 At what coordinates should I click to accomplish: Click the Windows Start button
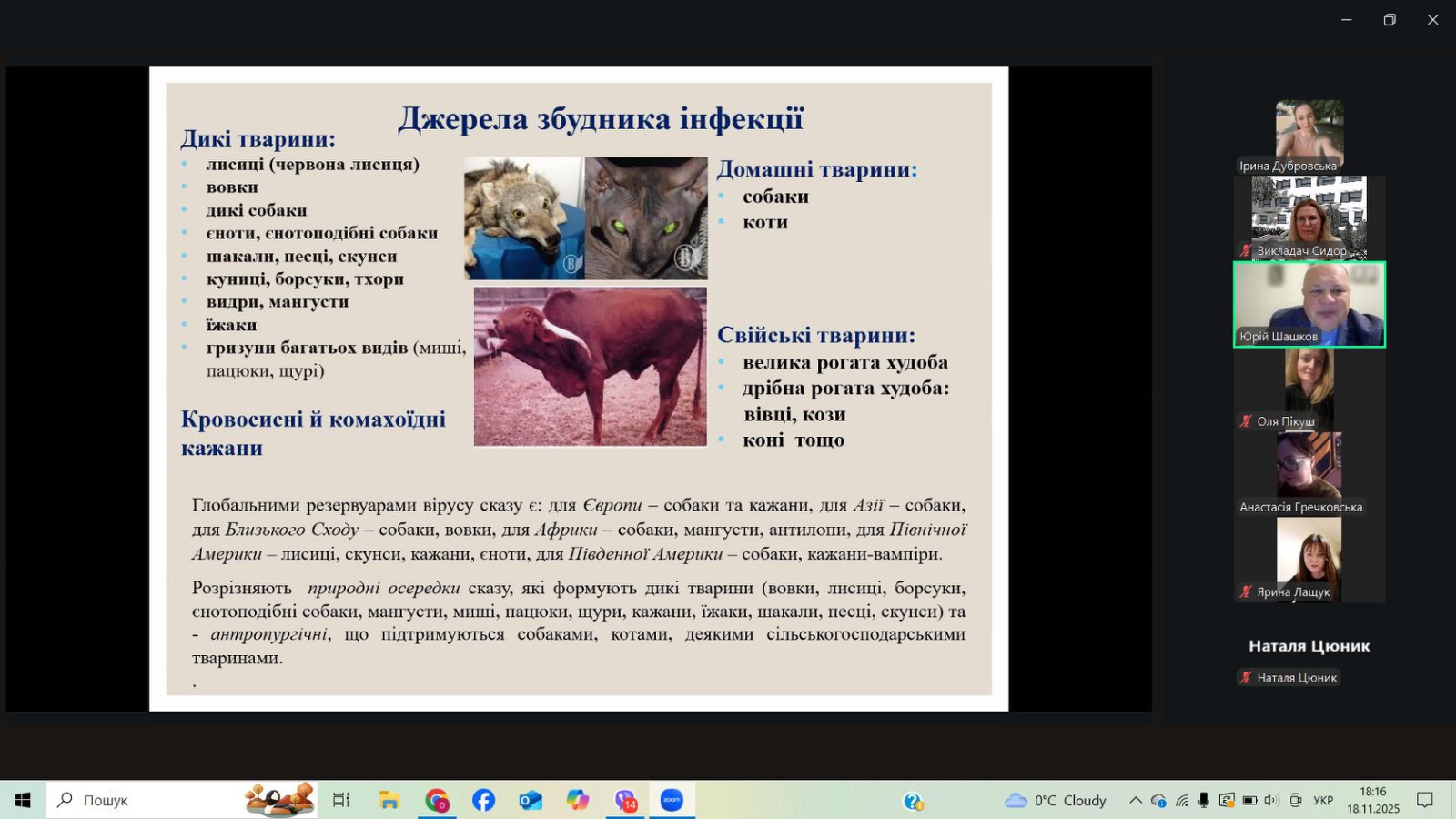click(23, 800)
